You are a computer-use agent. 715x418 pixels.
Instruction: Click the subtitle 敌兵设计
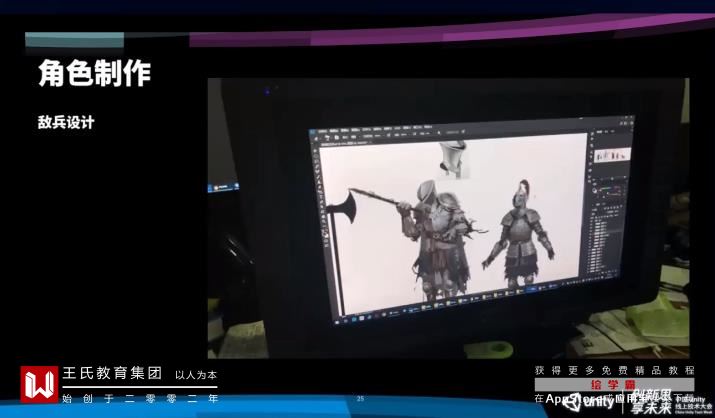tap(66, 122)
